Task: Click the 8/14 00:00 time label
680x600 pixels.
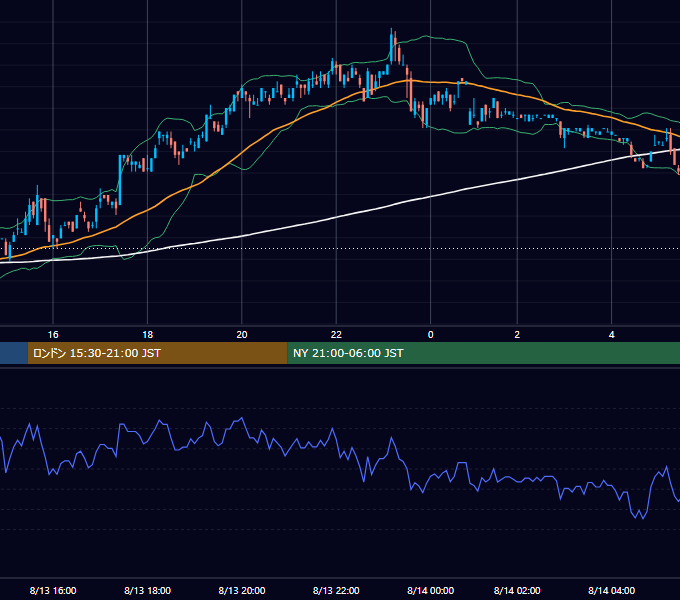Action: pyautogui.click(x=431, y=590)
